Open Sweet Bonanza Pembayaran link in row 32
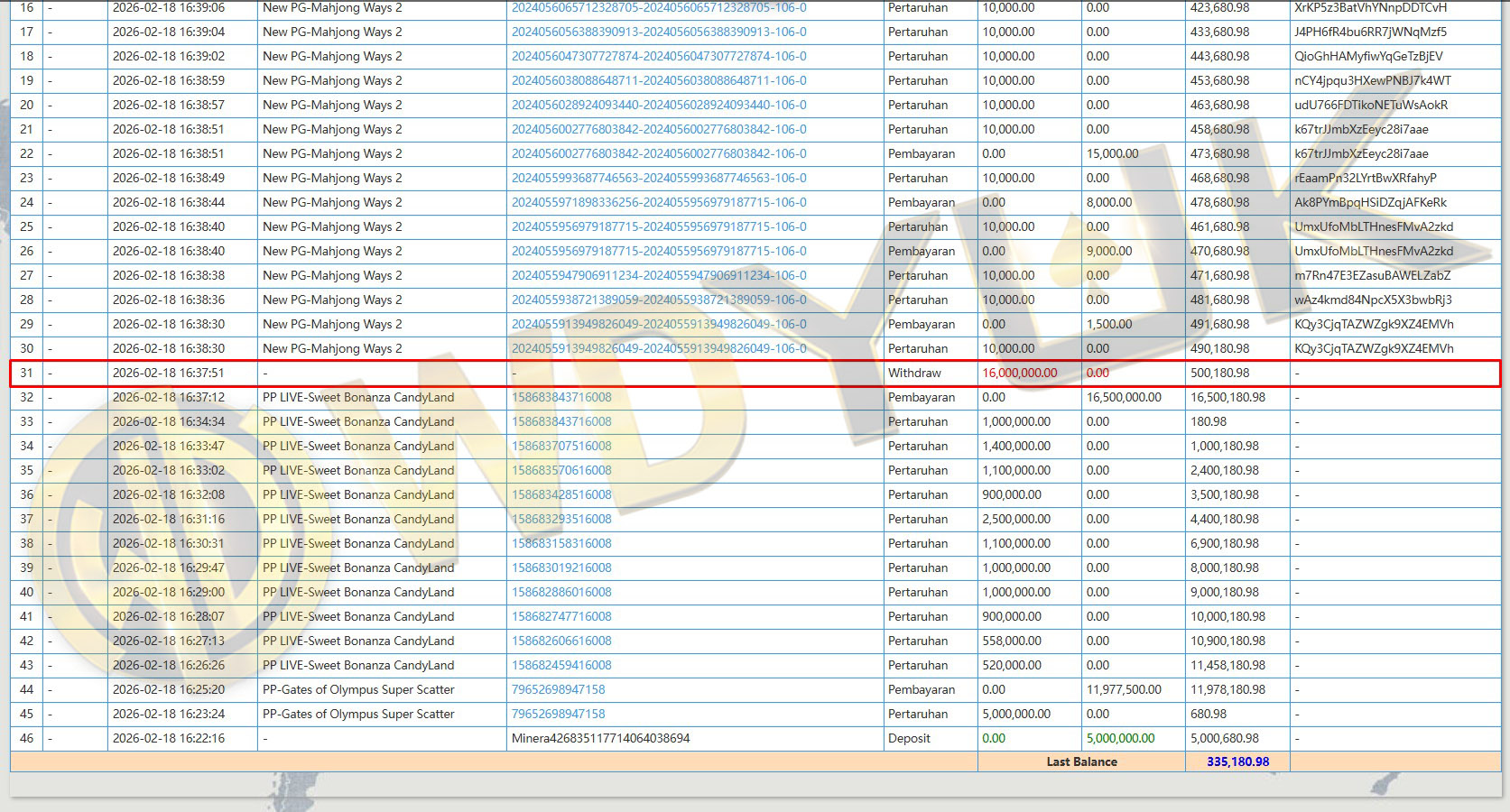This screenshot has height=812, width=1510. [561, 397]
